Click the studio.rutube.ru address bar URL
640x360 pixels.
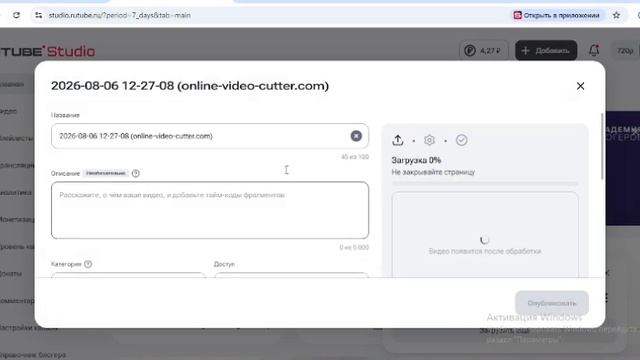tap(120, 15)
